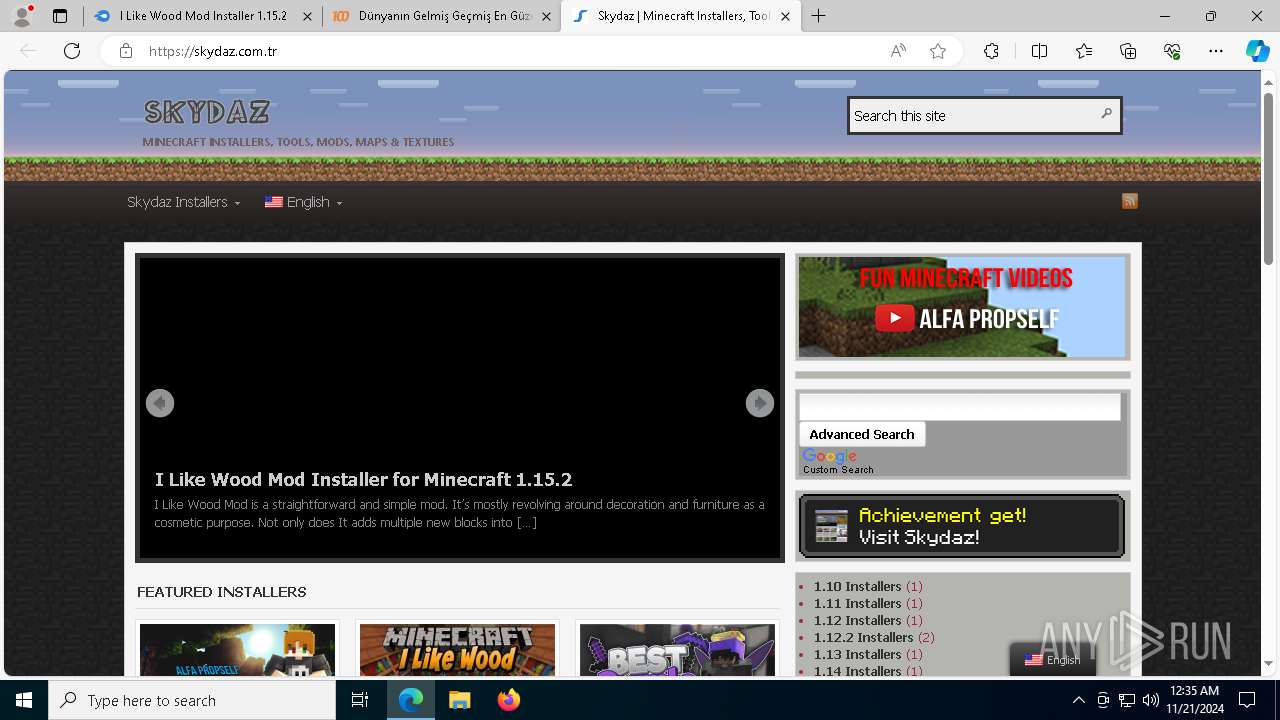Open browser Extensions puzzle icon
1280x720 pixels.
click(991, 51)
